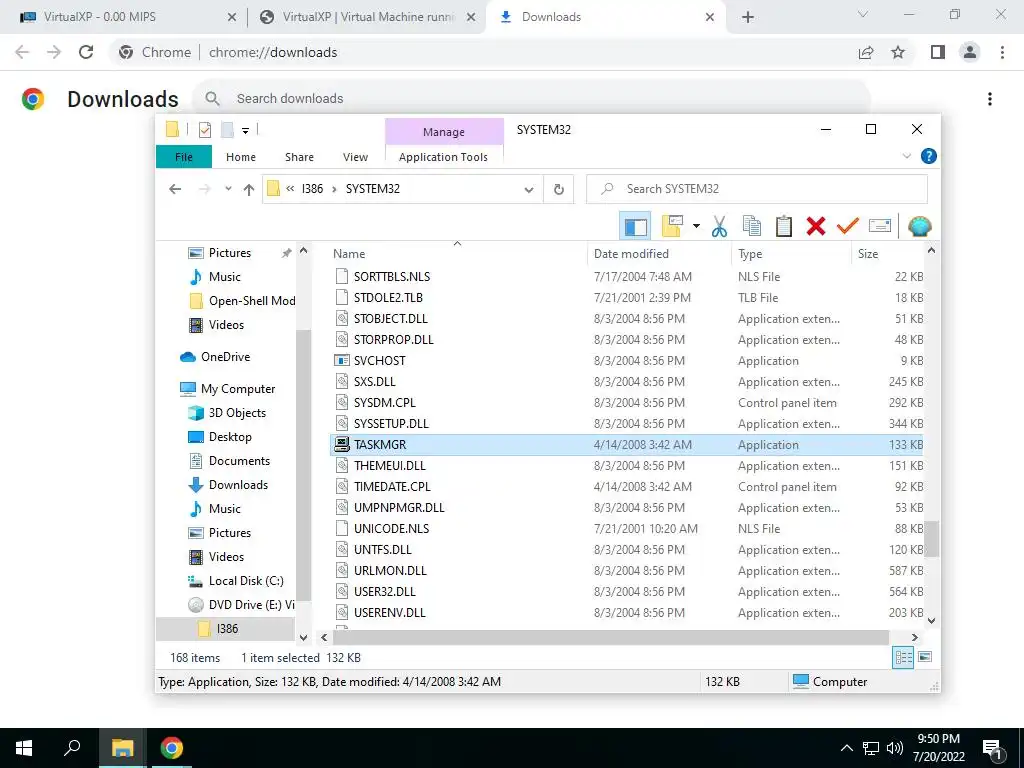Open the address bar history dropdown

pos(528,189)
